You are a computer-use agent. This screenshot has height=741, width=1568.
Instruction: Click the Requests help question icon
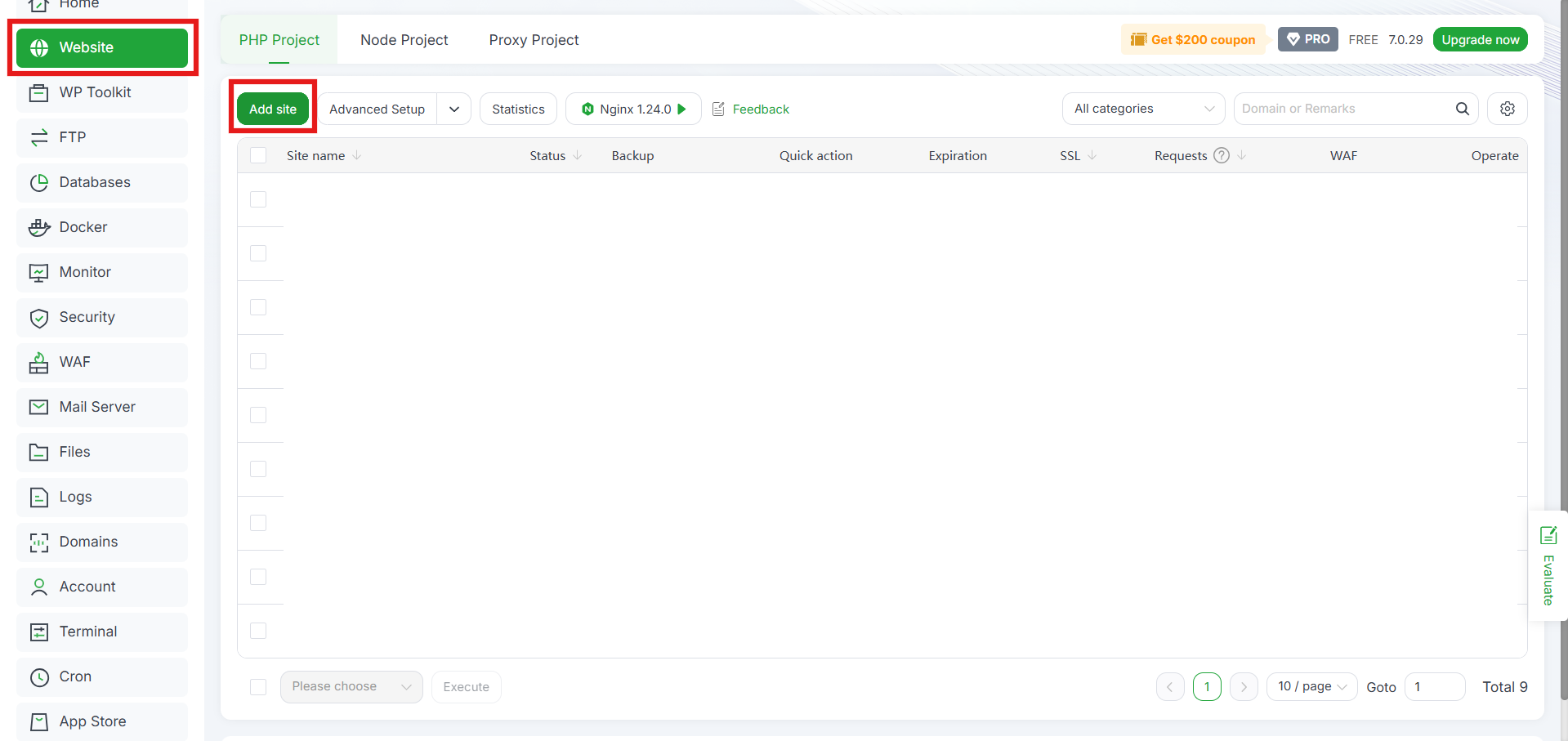coord(1222,155)
